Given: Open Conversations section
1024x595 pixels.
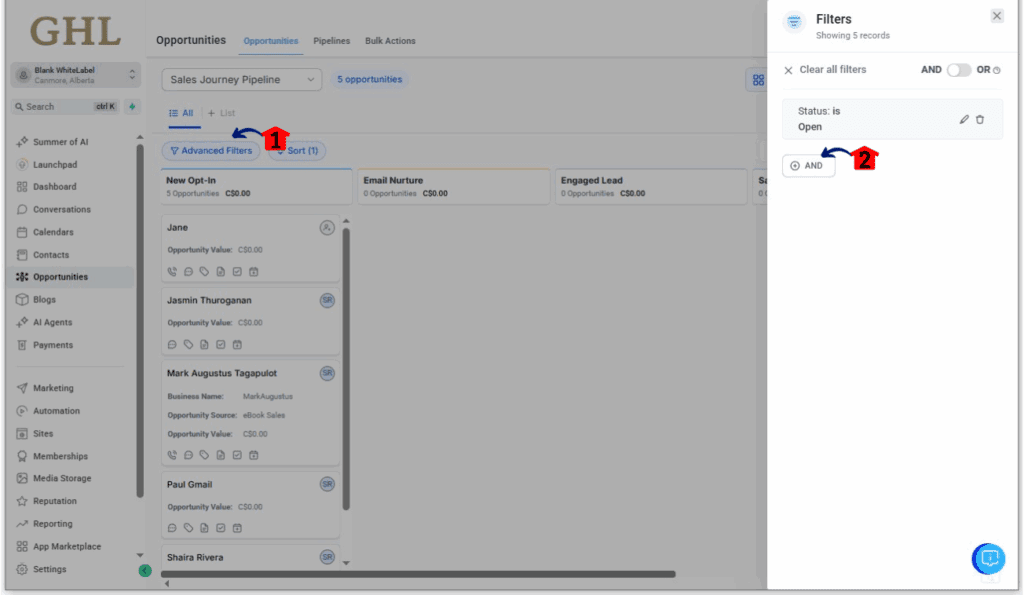Looking at the screenshot, I should click(x=61, y=210).
